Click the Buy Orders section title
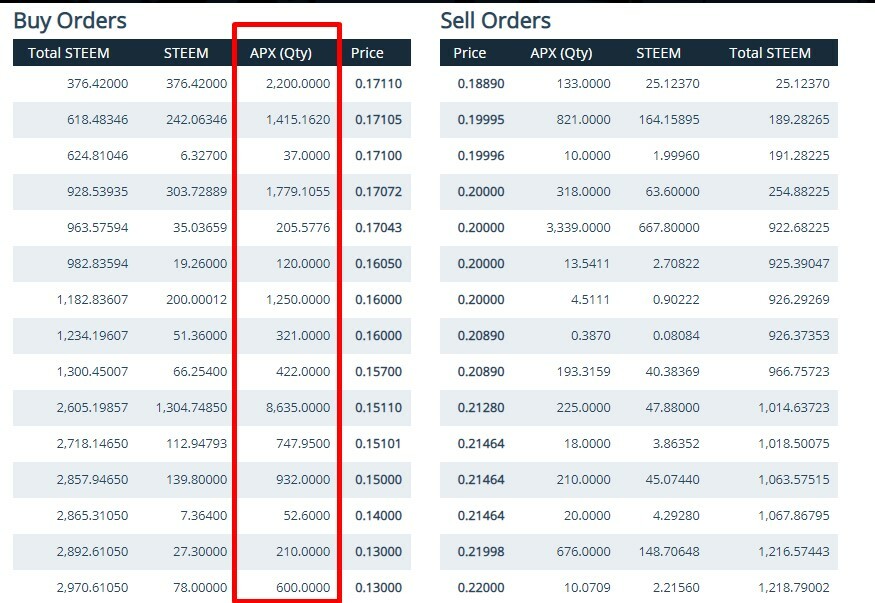The image size is (875, 603). (x=70, y=20)
